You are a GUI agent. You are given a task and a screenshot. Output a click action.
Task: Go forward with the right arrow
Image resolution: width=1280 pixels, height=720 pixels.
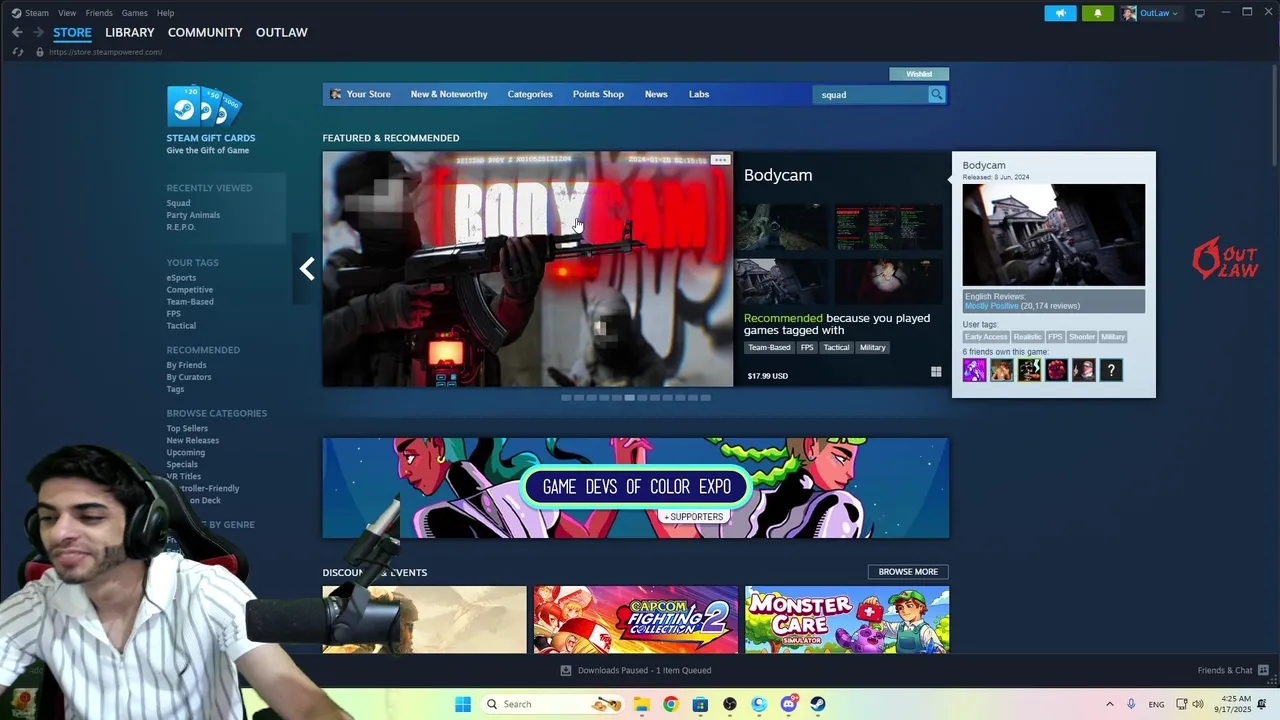[38, 32]
